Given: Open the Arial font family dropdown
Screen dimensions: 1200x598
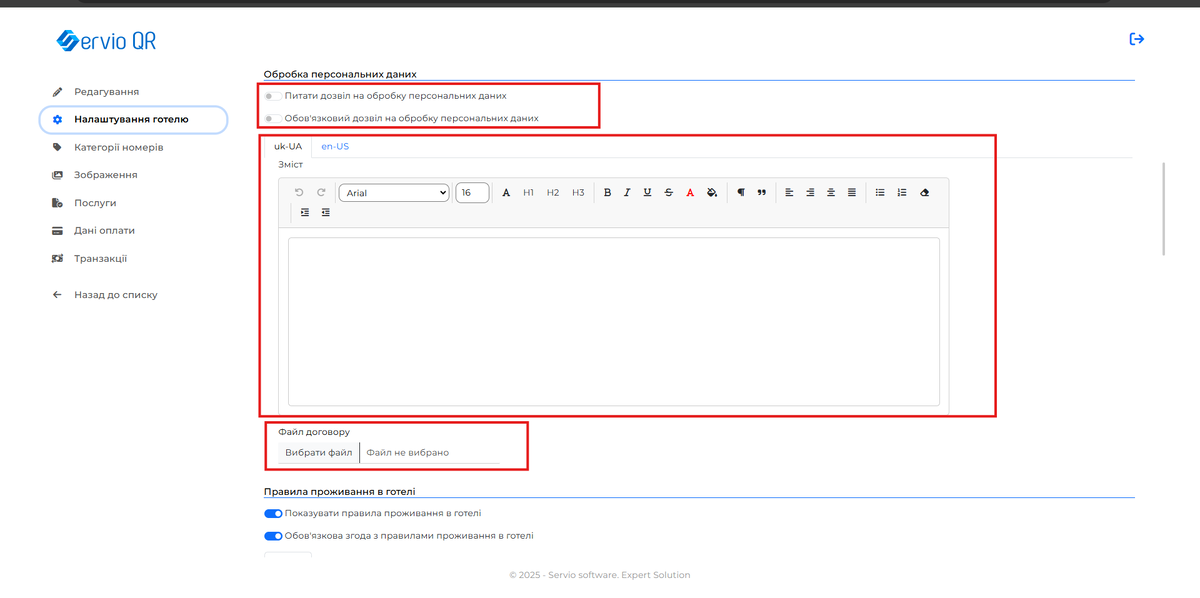Looking at the screenshot, I should click(394, 193).
